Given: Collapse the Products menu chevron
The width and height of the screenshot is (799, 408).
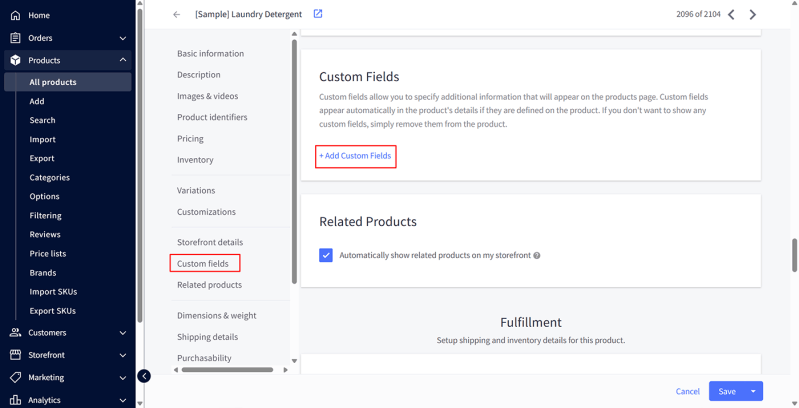Looking at the screenshot, I should (123, 60).
